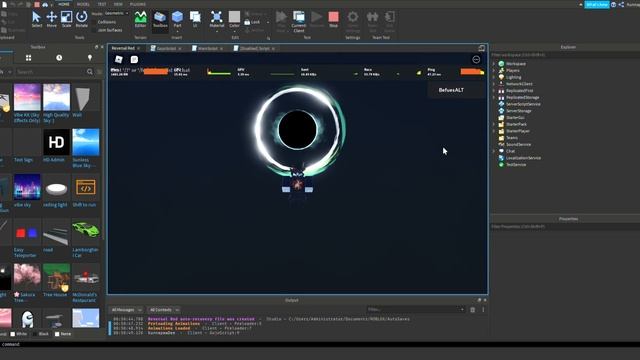640x360 pixels.
Task: Focus the Properties filter field
Action: [x=565, y=226]
